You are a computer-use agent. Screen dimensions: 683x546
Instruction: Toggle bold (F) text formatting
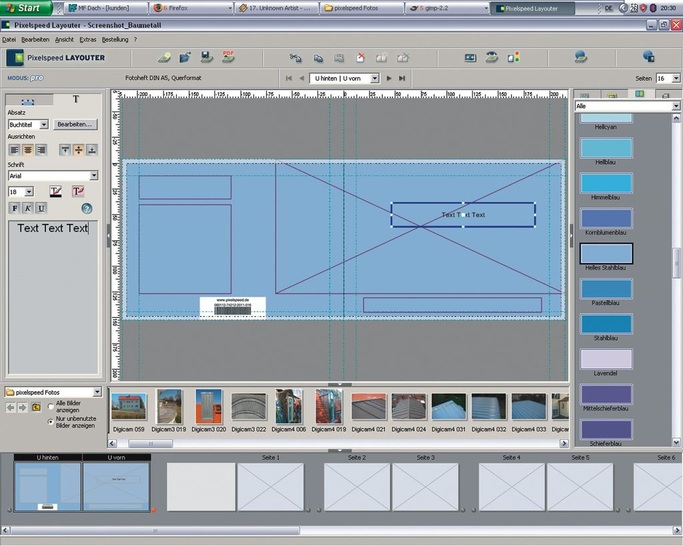tap(15, 208)
